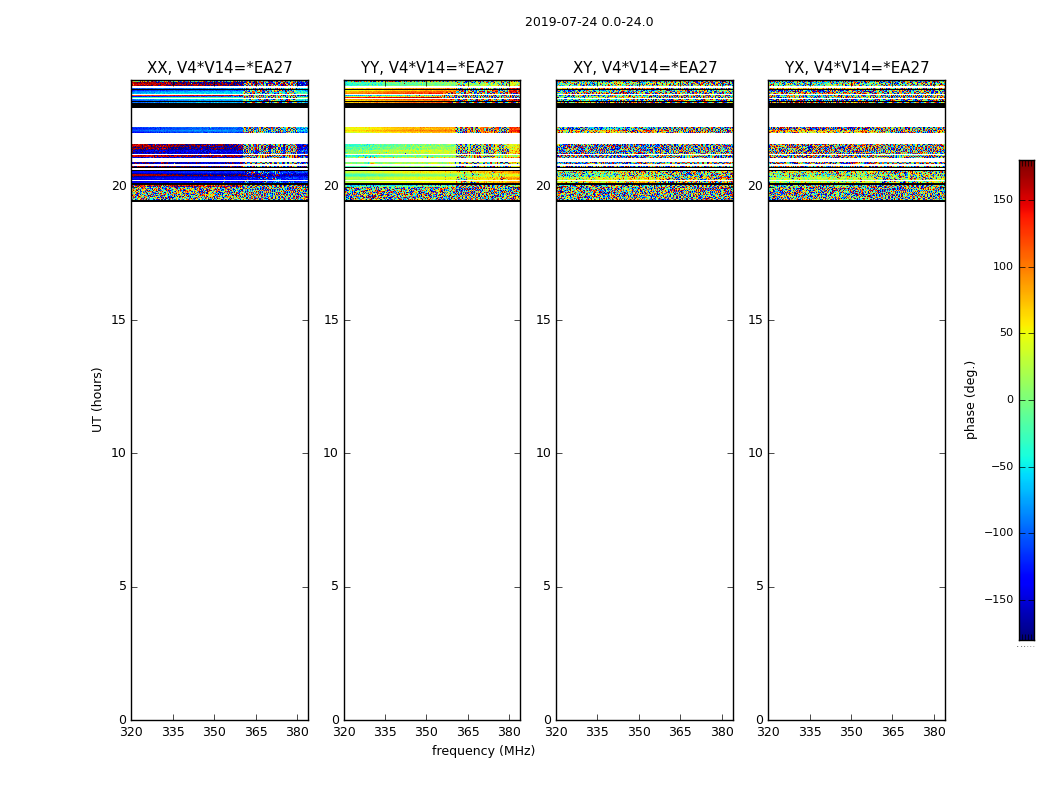This screenshot has height=800, width=1050.
Task: Click the YX, V4*V14=*EA27 panel title
Action: [x=856, y=68]
